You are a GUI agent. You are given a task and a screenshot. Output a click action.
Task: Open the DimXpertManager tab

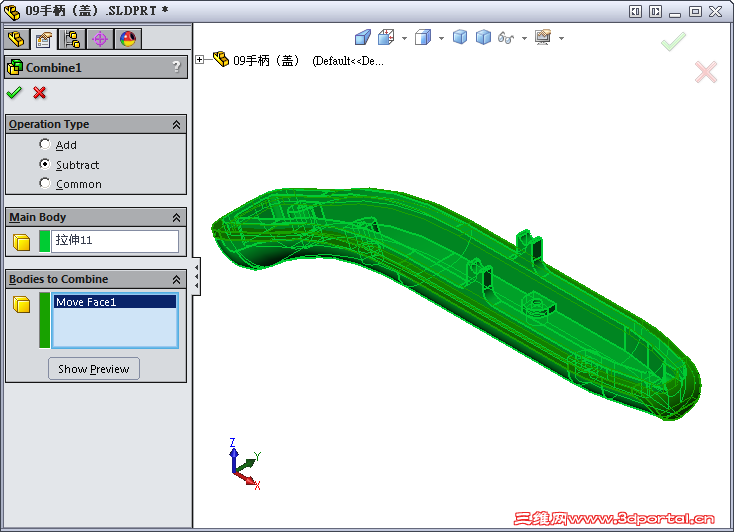tap(99, 39)
